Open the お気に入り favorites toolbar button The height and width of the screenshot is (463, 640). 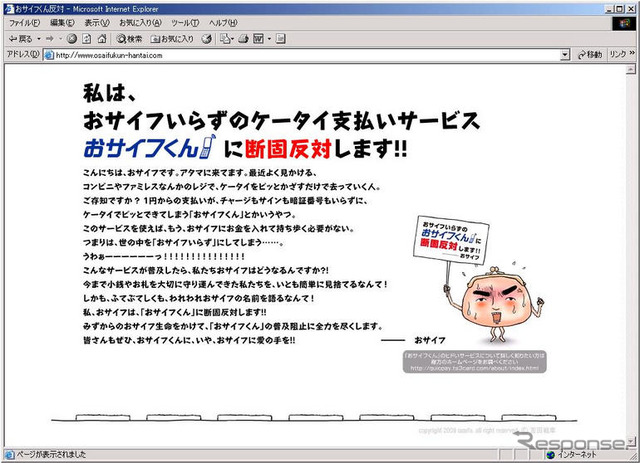172,39
